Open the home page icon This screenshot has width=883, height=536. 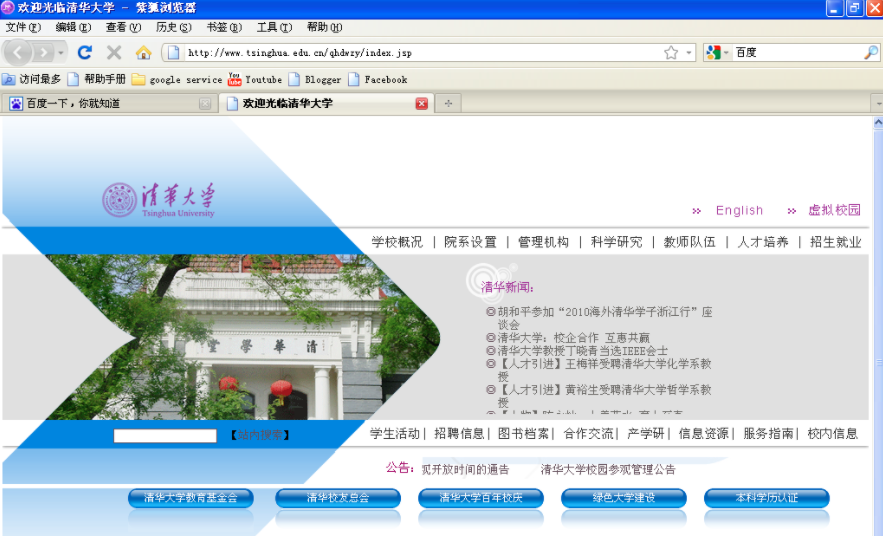pos(144,52)
